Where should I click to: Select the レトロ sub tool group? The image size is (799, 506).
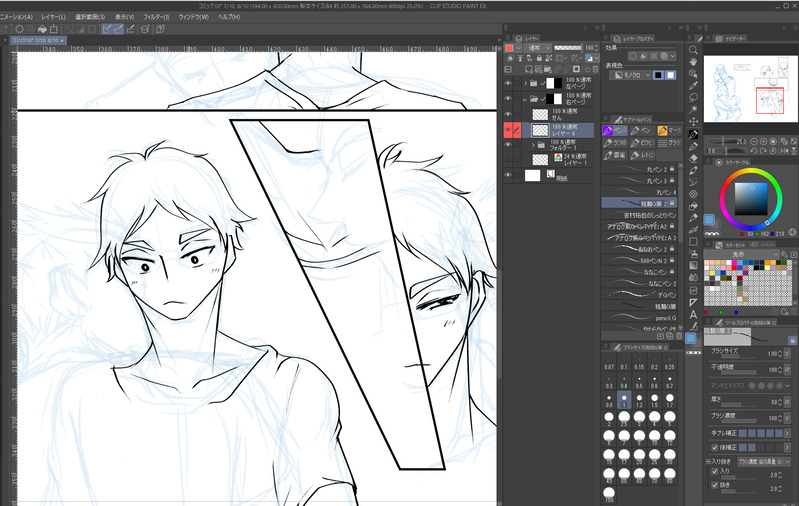pyautogui.click(x=643, y=155)
